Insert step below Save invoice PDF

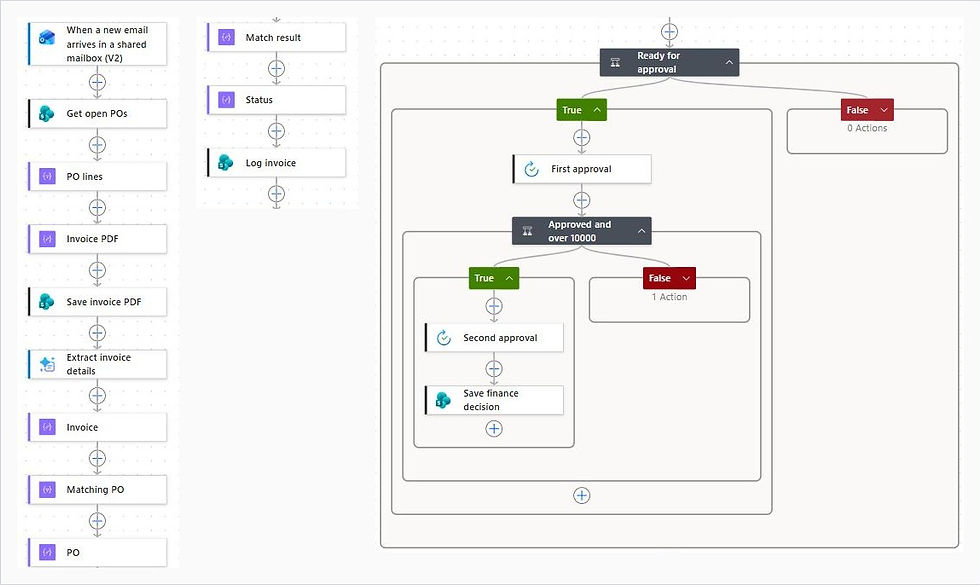coord(97,332)
